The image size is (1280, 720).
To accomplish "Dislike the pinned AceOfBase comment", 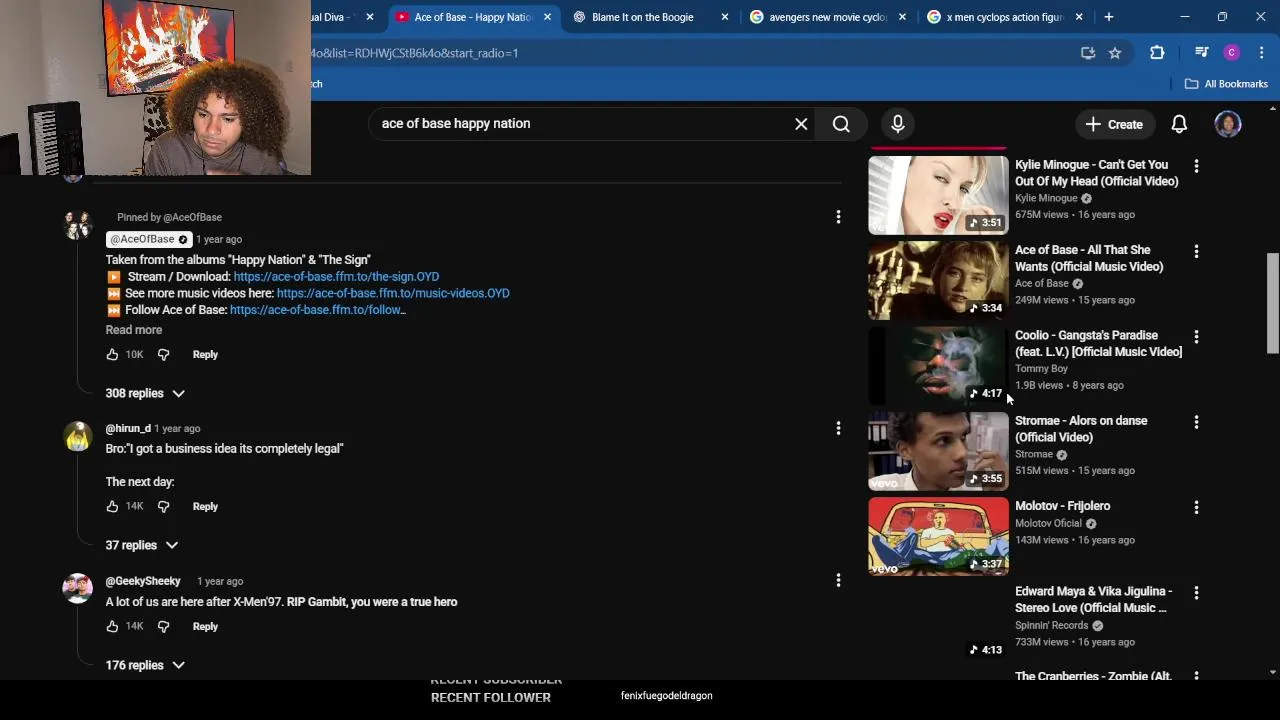I will [x=163, y=354].
